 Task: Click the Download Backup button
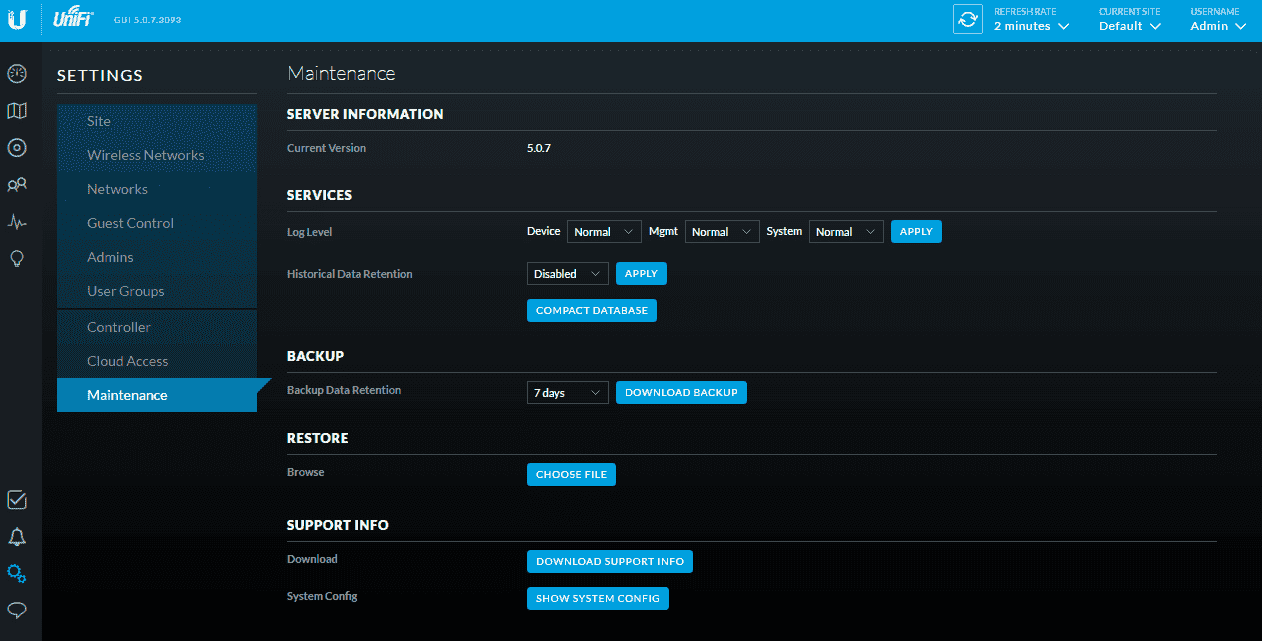click(681, 393)
